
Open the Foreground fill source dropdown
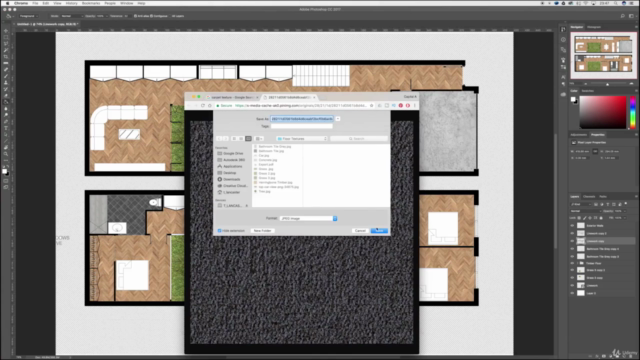point(29,16)
